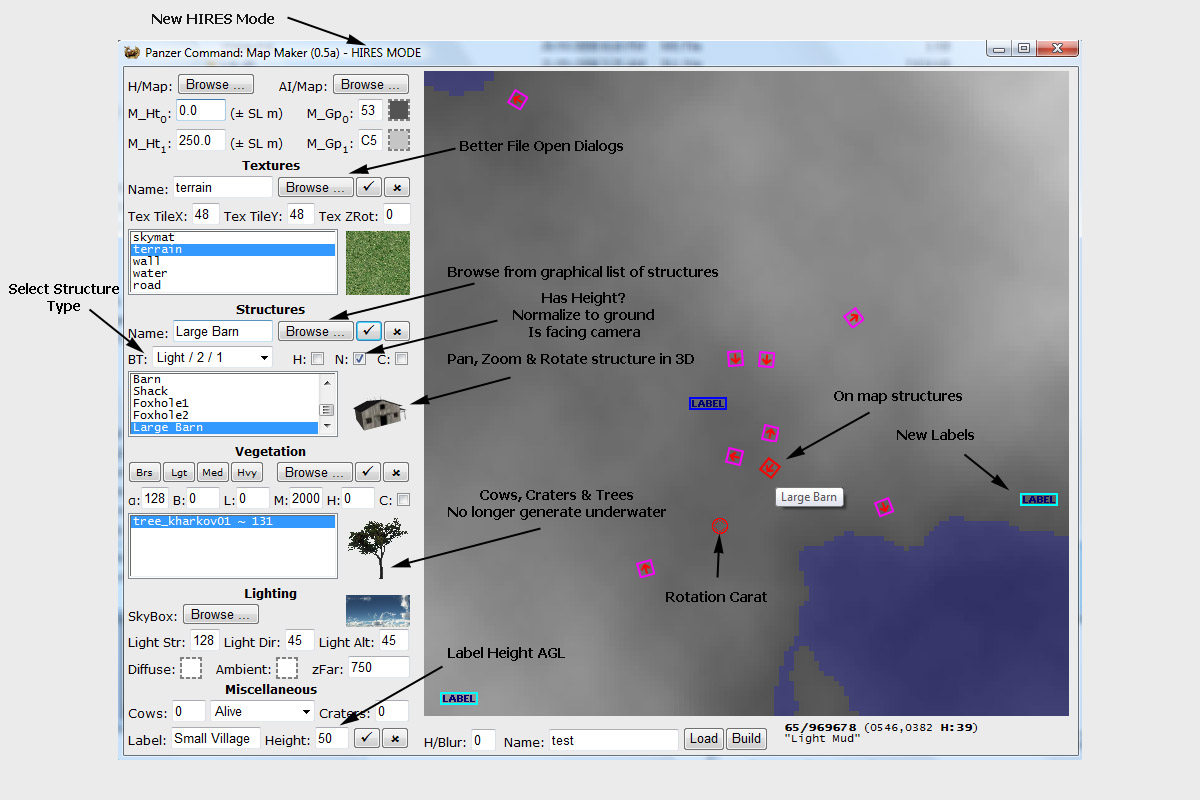Select the Med vegetation density button
This screenshot has width=1200, height=800.
pyautogui.click(x=212, y=472)
